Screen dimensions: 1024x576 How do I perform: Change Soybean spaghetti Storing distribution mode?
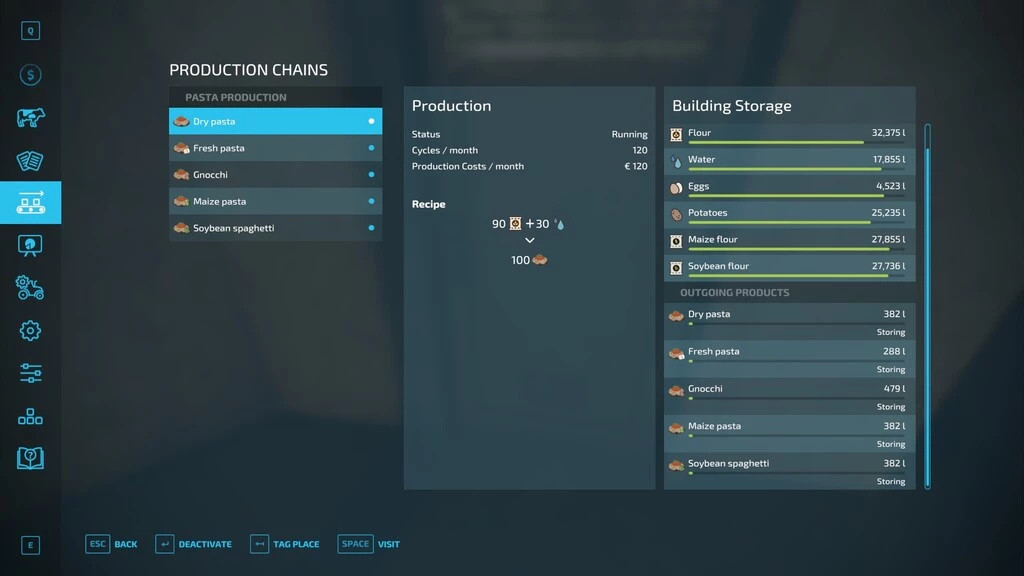pos(890,481)
